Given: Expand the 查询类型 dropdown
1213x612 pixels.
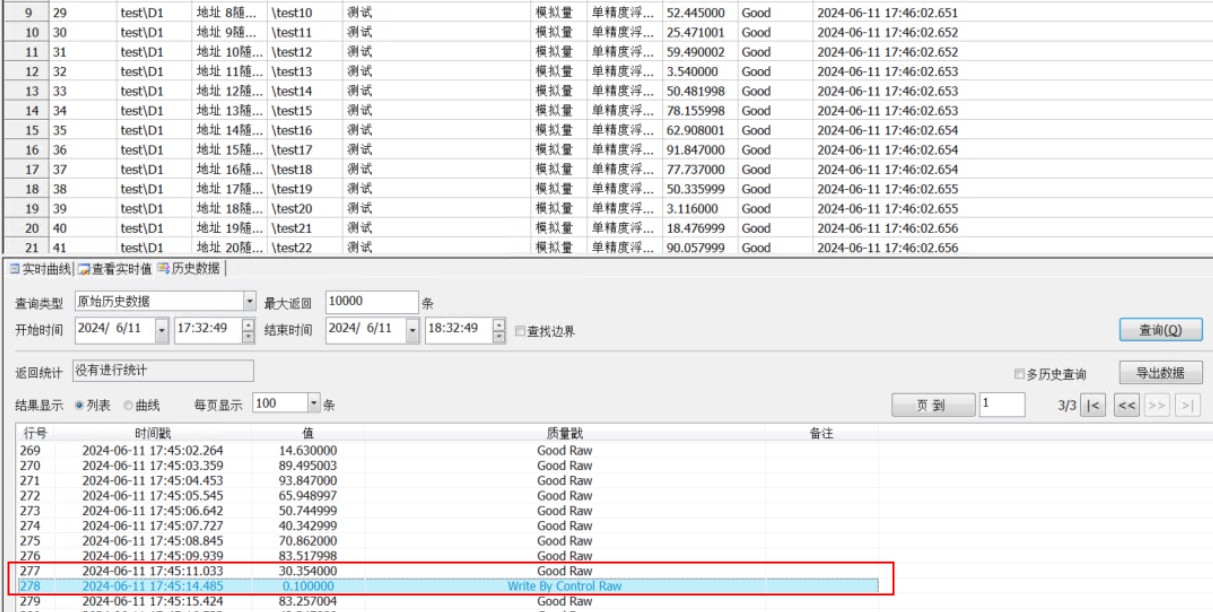Looking at the screenshot, I should [250, 301].
